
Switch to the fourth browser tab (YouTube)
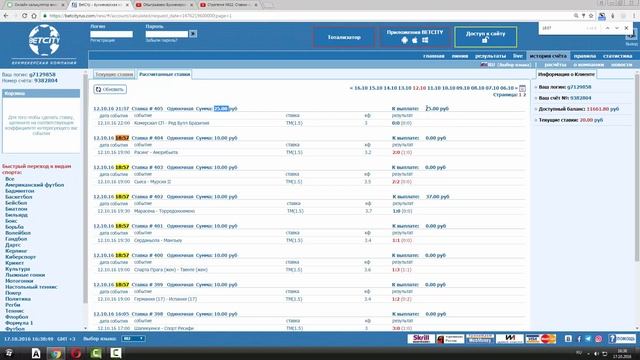229,5
